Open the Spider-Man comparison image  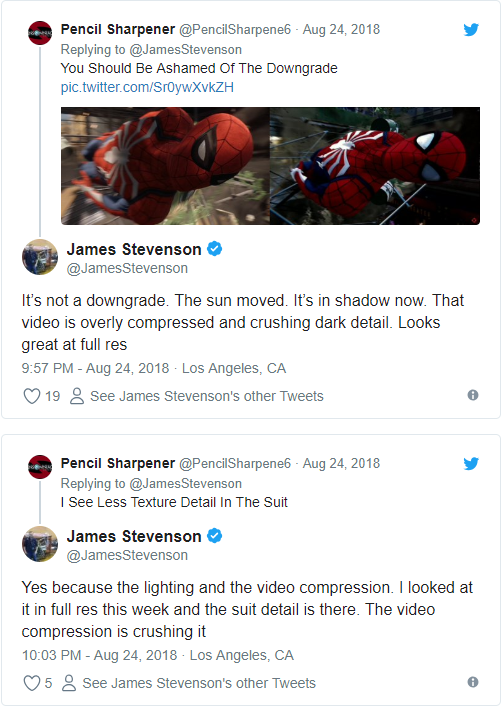[270, 166]
